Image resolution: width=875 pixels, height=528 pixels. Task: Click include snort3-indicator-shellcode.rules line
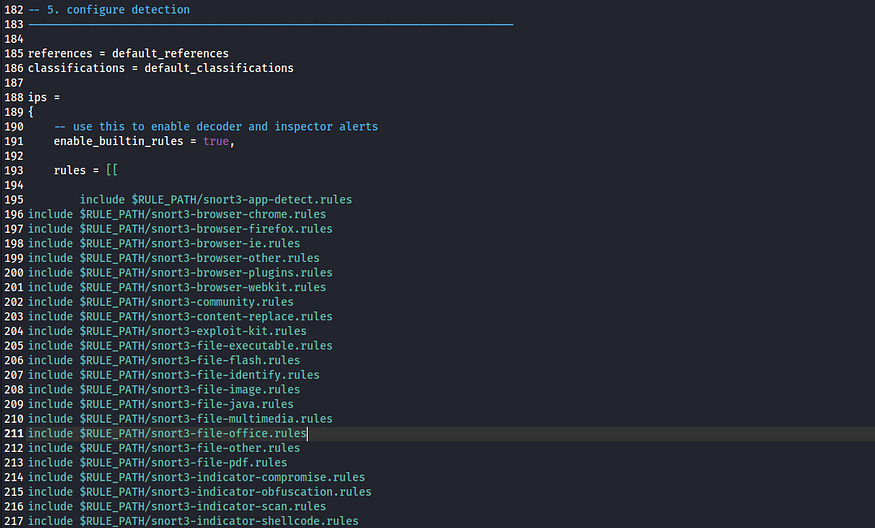pyautogui.click(x=193, y=521)
